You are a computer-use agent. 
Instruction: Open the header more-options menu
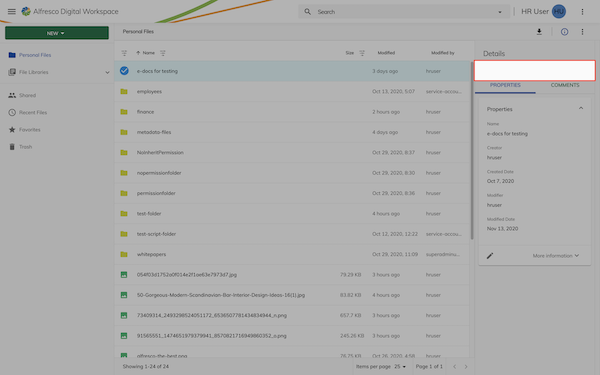tap(582, 11)
